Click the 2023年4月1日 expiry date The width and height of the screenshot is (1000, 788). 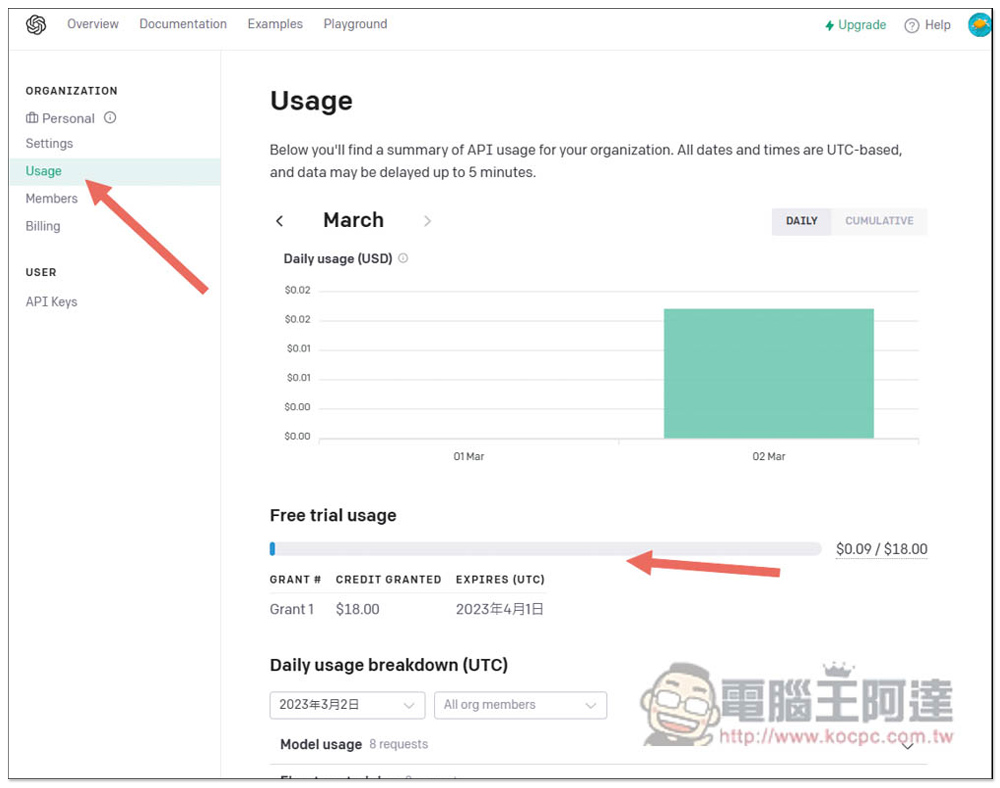(x=499, y=609)
